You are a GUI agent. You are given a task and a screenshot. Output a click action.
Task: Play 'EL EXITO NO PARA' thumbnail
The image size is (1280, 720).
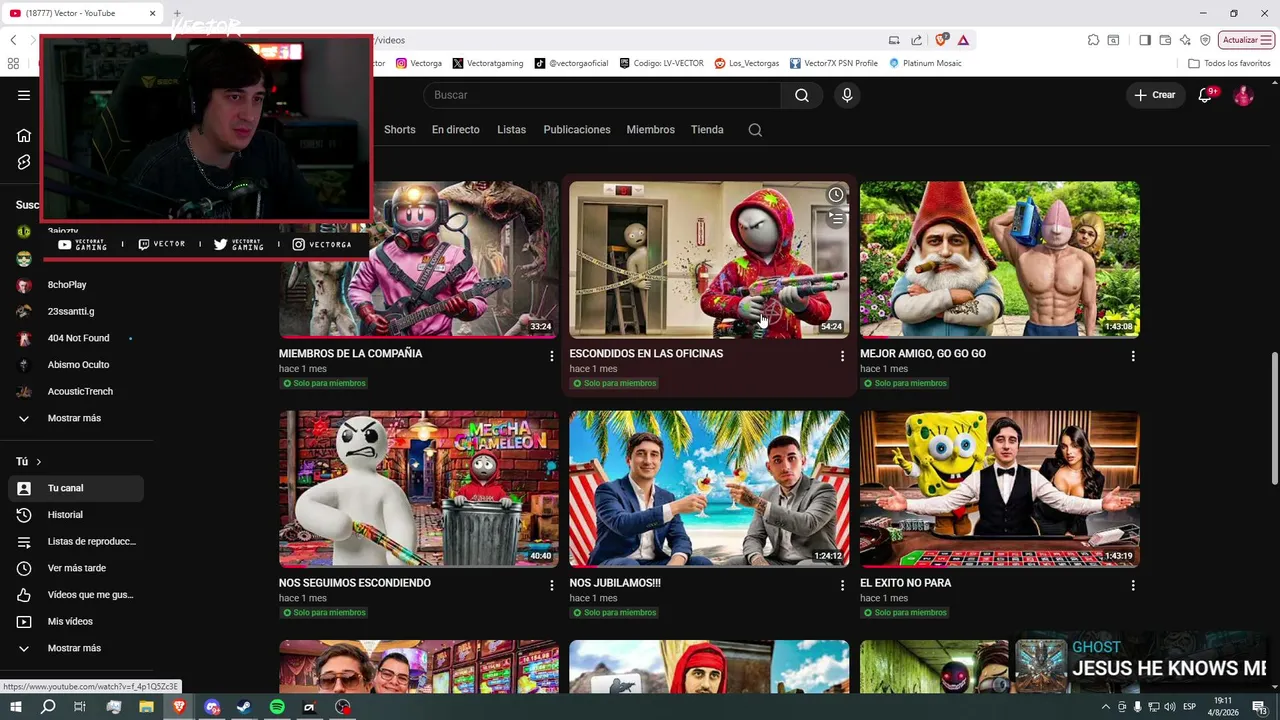tap(1000, 489)
